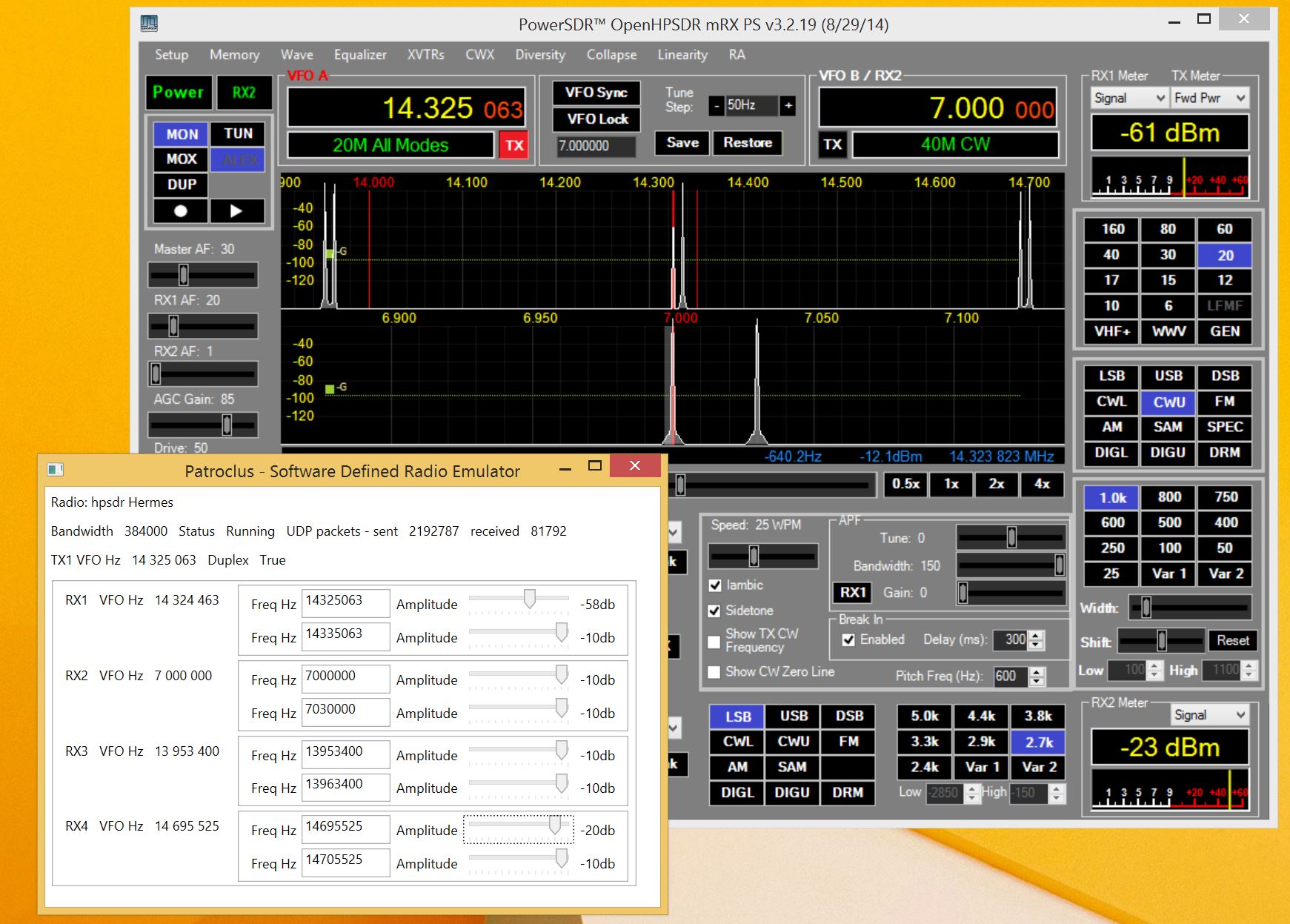Screen dimensions: 1290x924
Task: Adjust the filter Width slider
Action: (1191, 608)
